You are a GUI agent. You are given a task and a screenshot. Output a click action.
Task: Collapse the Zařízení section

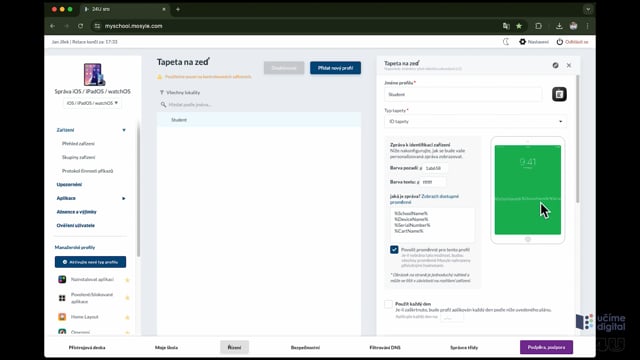124,130
